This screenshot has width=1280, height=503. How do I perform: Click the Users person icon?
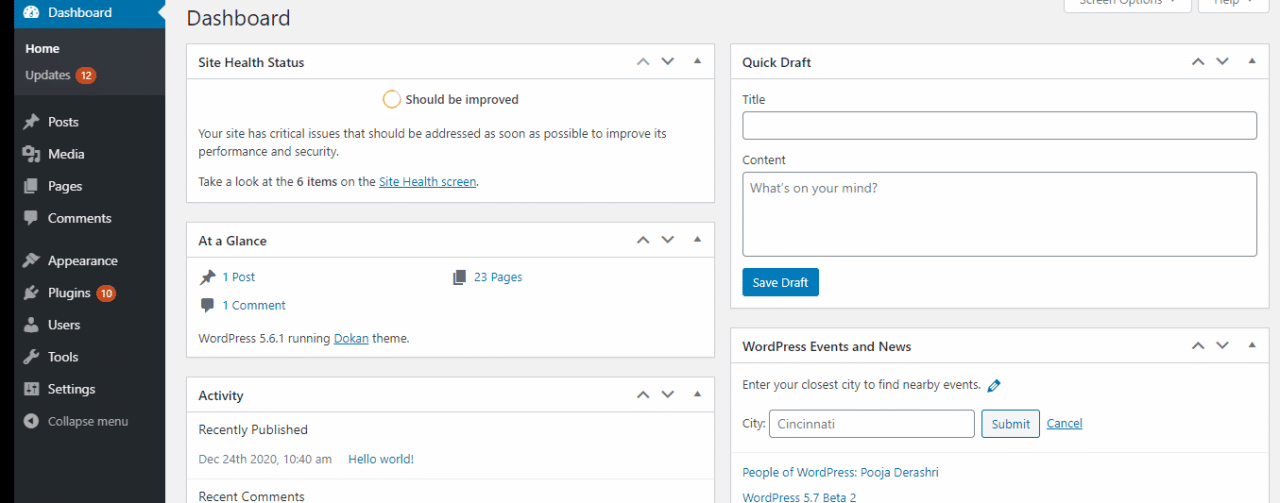(31, 325)
